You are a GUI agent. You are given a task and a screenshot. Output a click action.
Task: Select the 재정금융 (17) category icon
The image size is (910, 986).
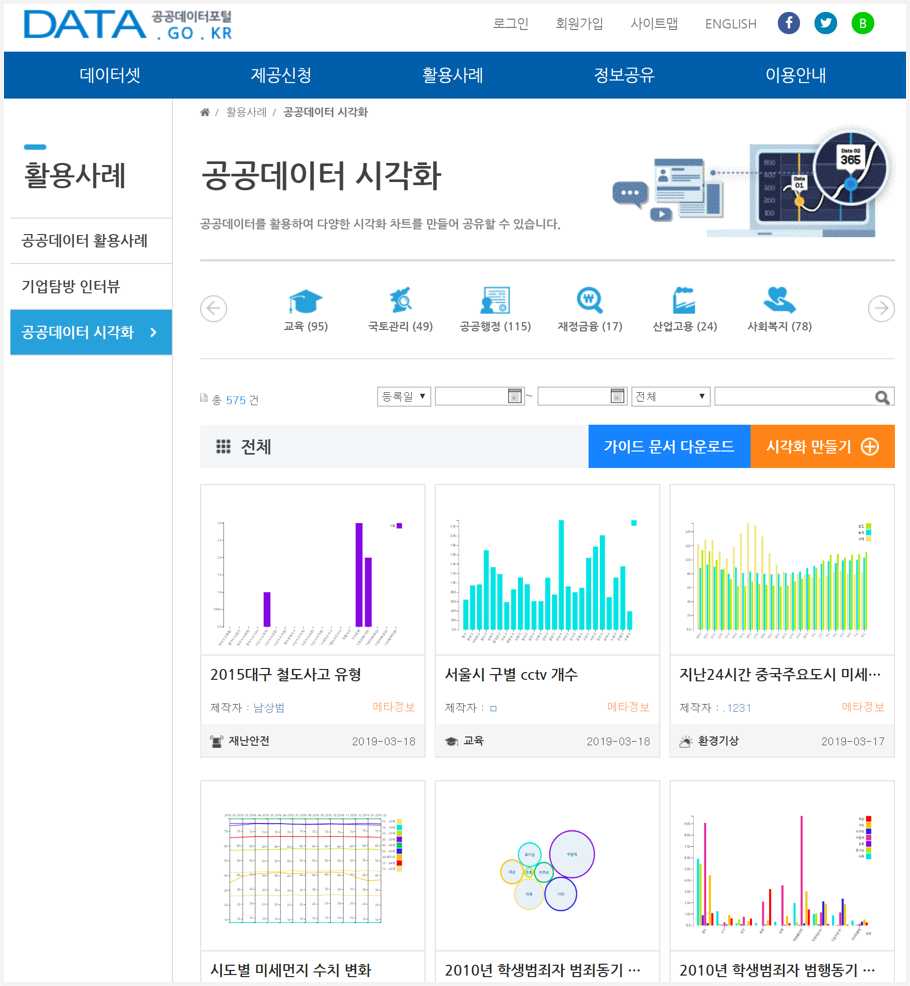[590, 301]
